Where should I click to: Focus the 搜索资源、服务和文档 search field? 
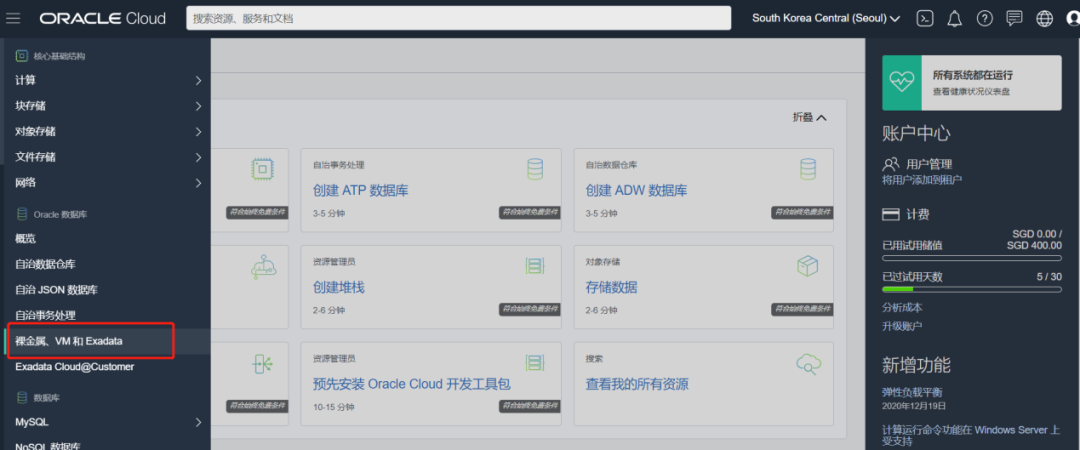pyautogui.click(x=458, y=19)
